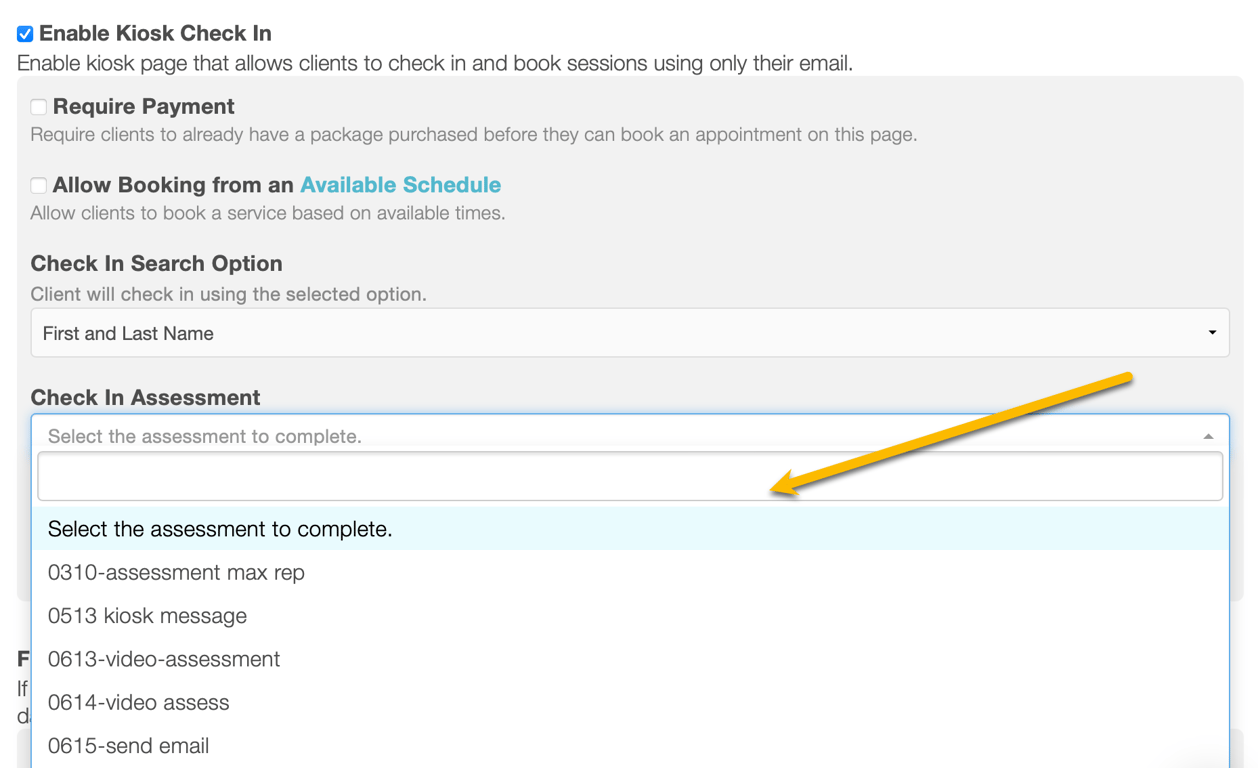Click the Enable Kiosk Check In label text
1258x768 pixels.
coord(155,34)
